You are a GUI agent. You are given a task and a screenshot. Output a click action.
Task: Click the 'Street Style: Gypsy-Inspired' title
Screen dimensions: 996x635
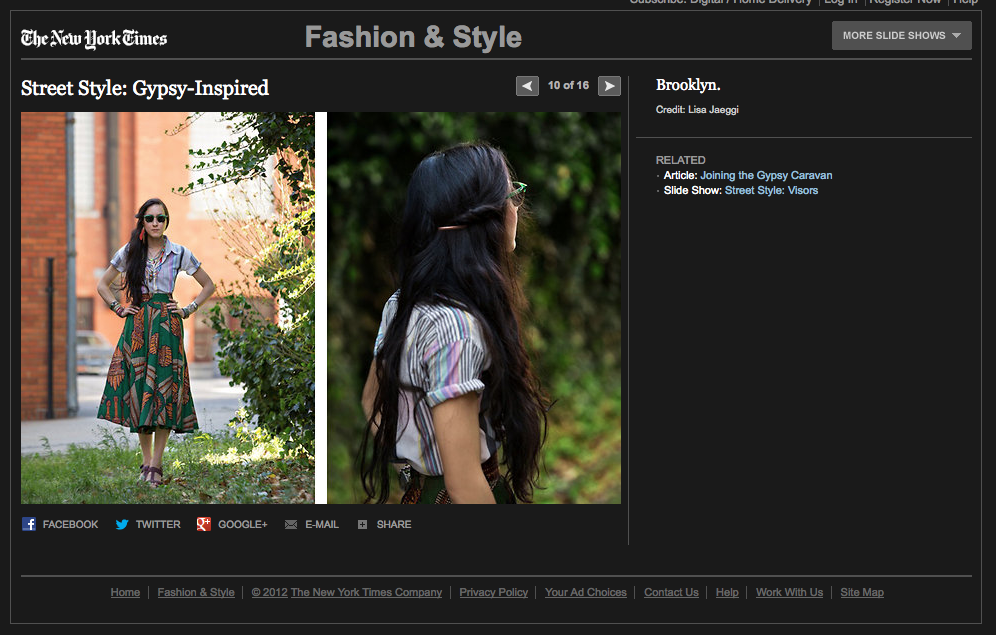pos(145,88)
